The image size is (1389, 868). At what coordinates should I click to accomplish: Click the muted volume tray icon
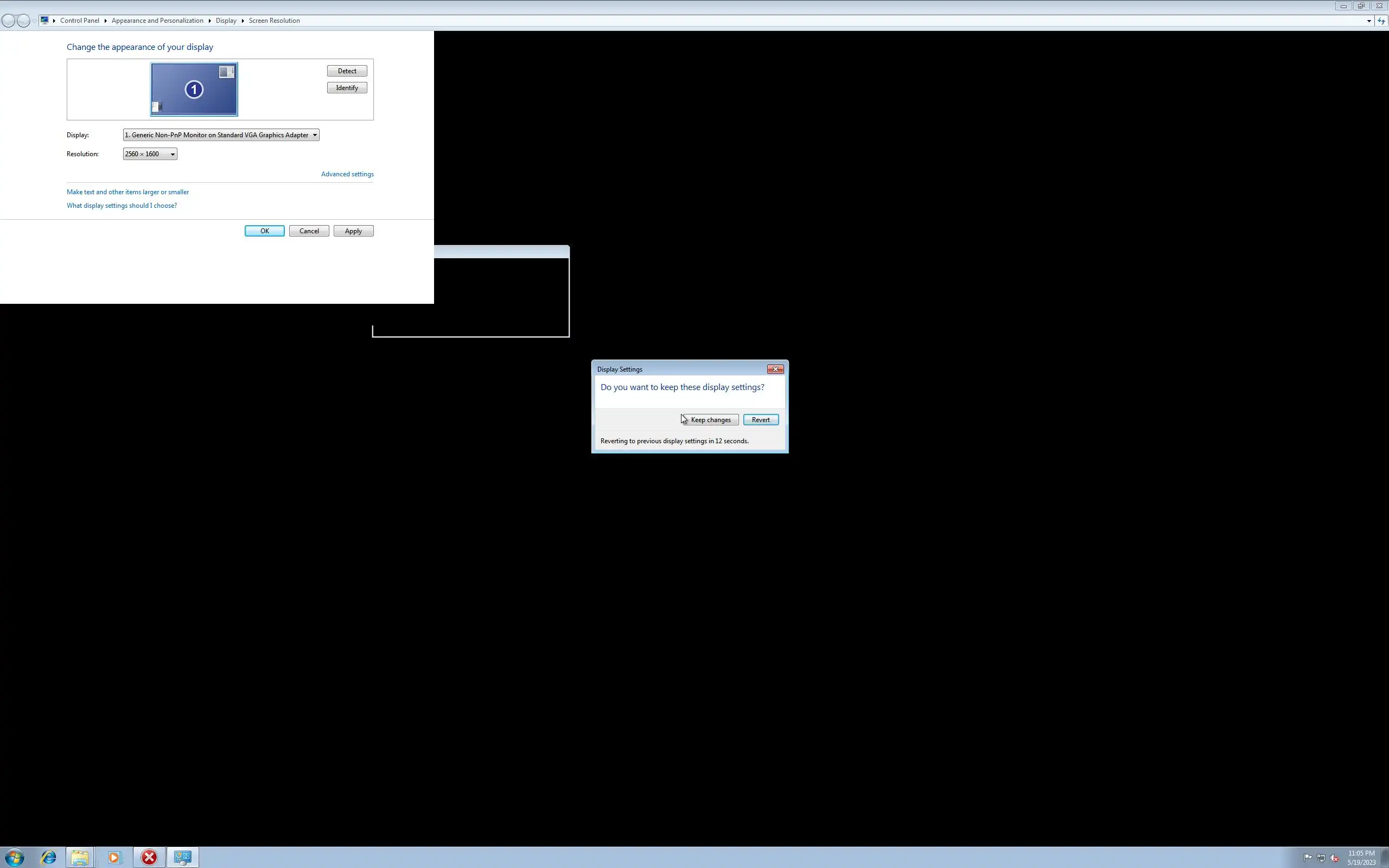point(1335,858)
